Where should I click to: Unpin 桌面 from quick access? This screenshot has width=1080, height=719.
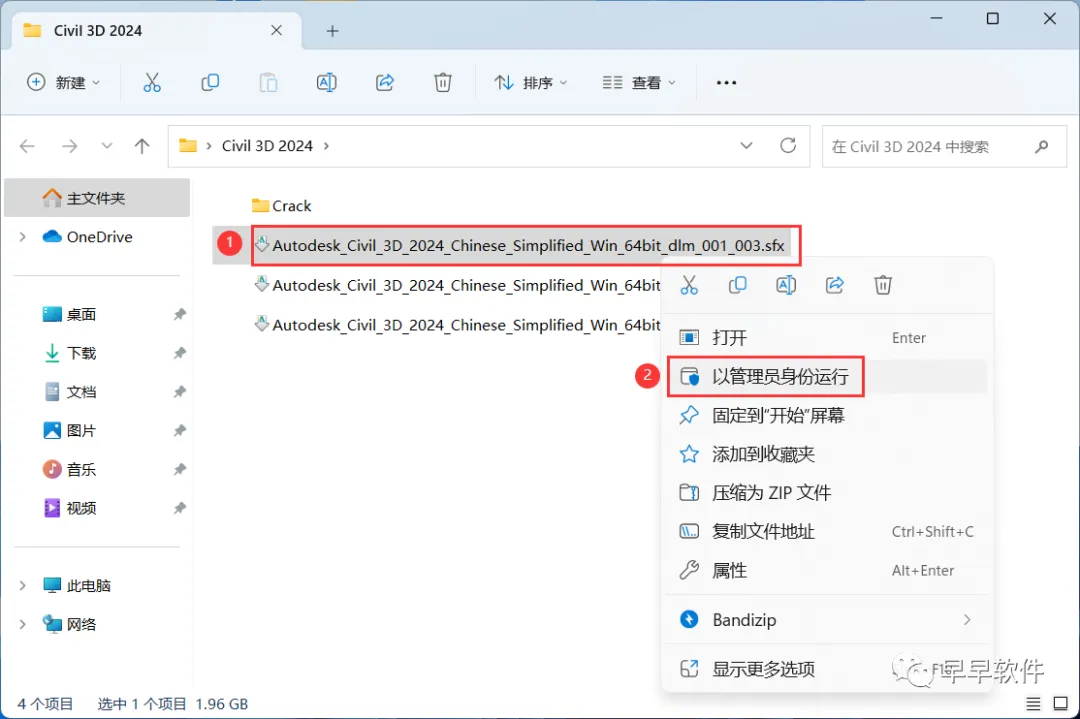click(x=180, y=314)
